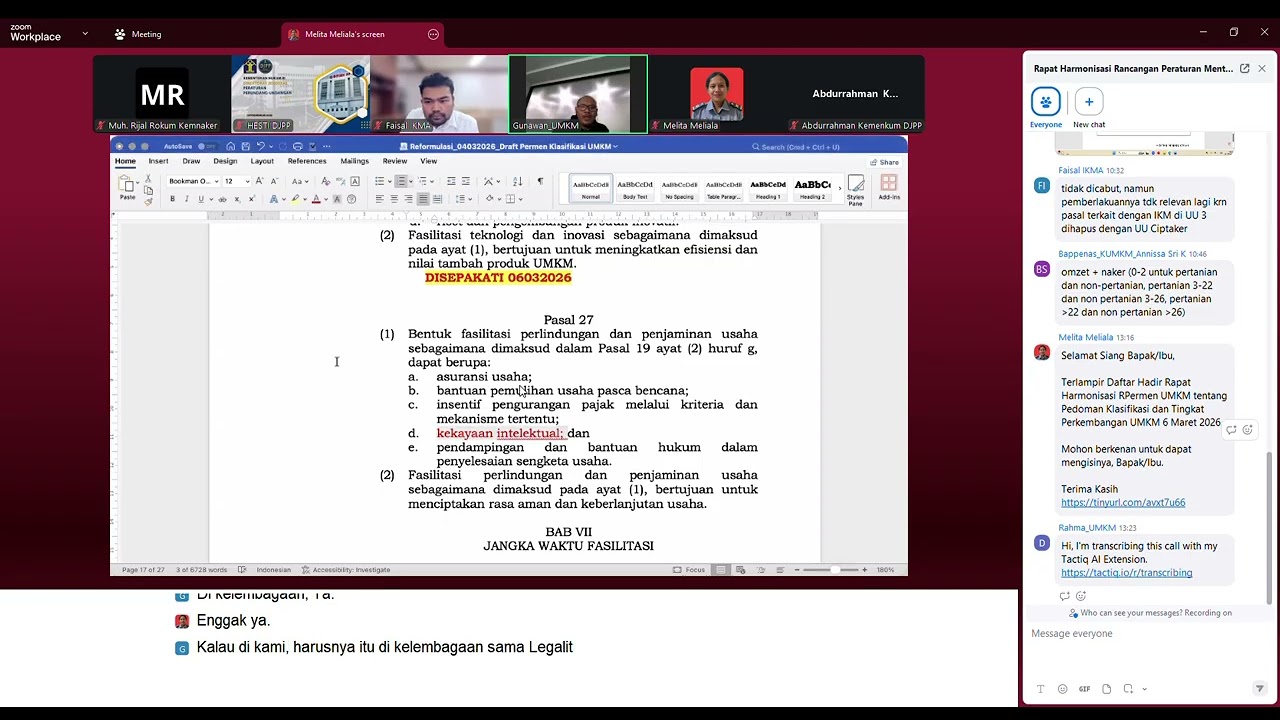The image size is (1280, 720).
Task: Click the zoom in plus in status bar
Action: tap(865, 570)
